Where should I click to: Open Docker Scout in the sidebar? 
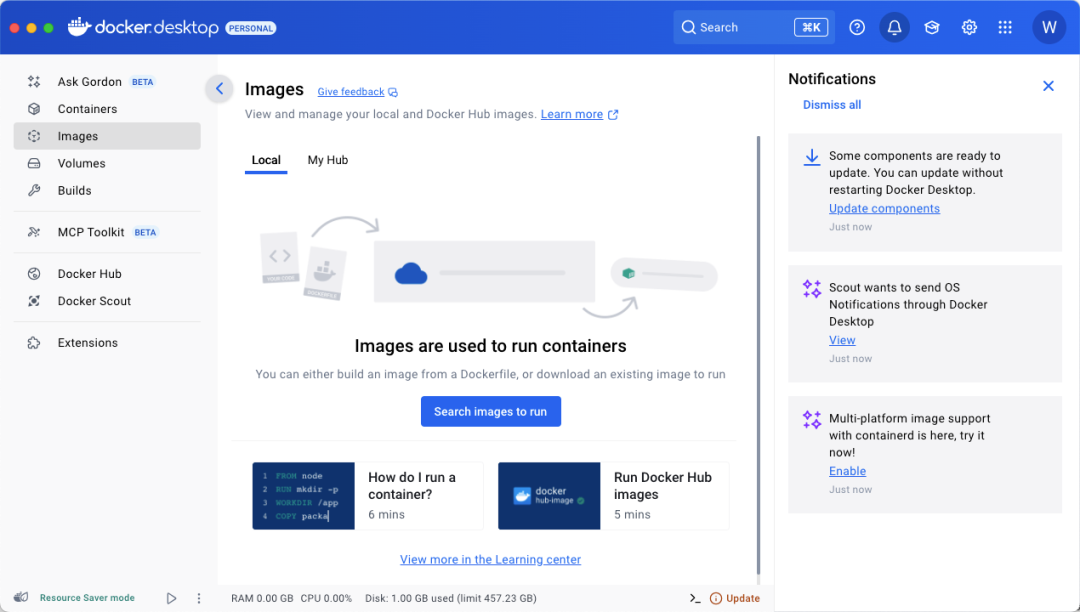pos(94,301)
